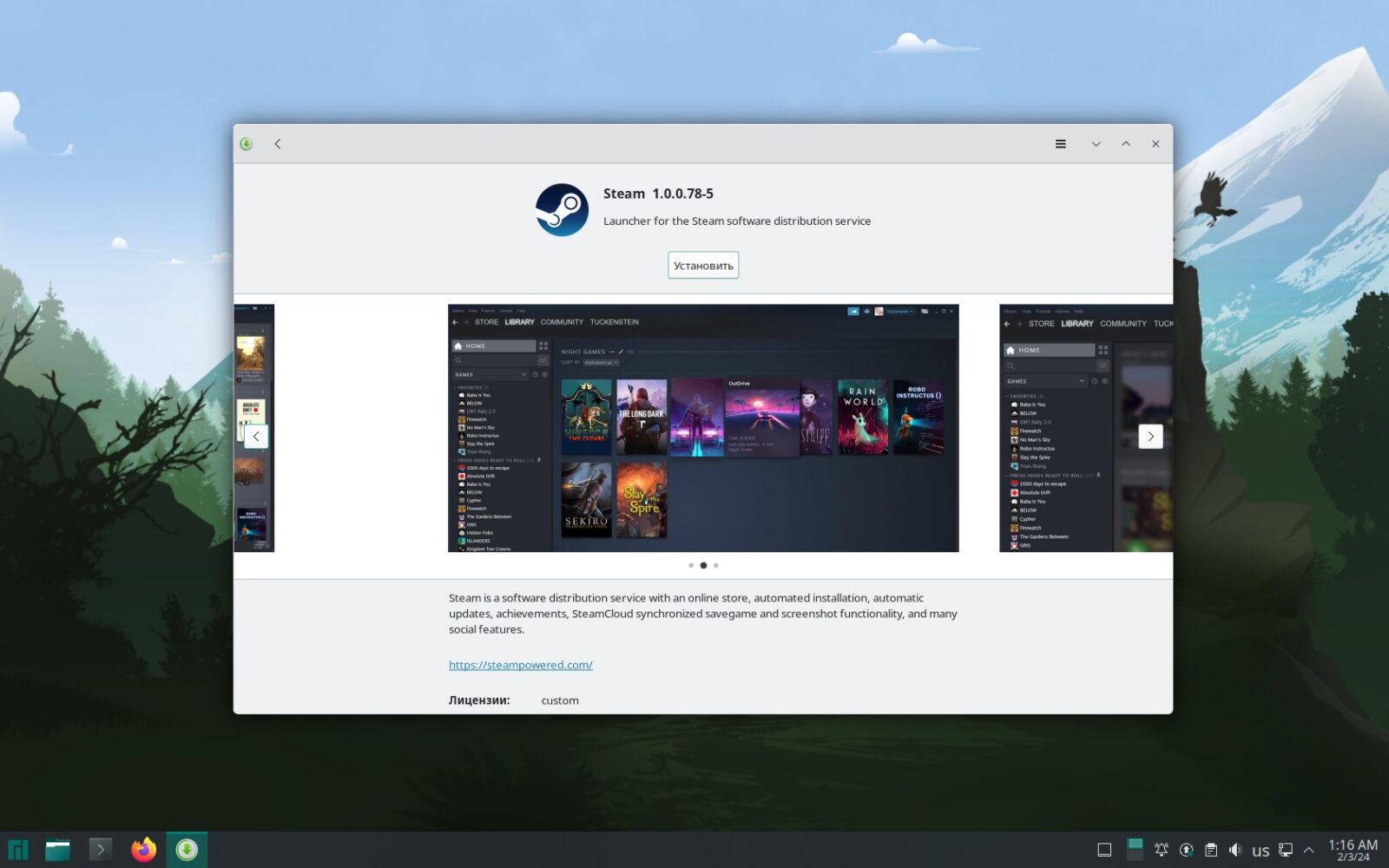Open the volume control in tray

(1235, 850)
